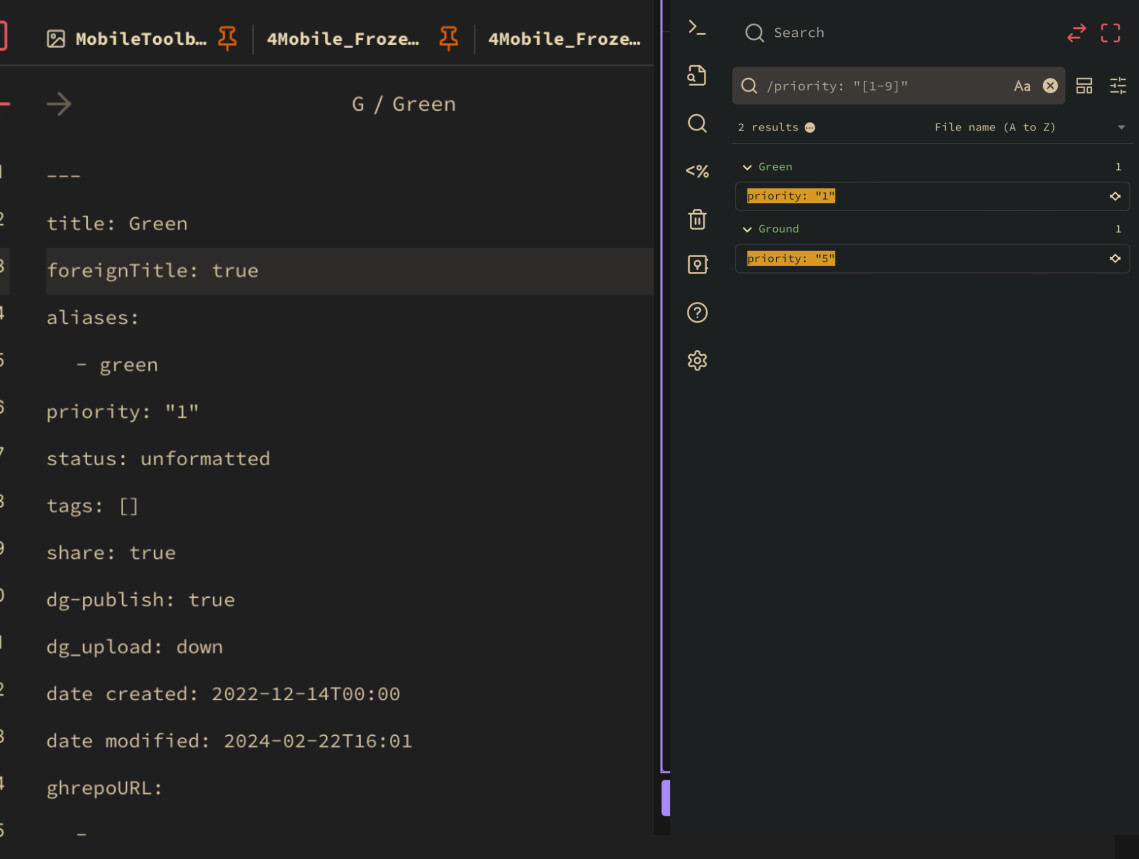This screenshot has height=859, width=1139.
Task: Click the file search document icon
Action: tap(697, 76)
